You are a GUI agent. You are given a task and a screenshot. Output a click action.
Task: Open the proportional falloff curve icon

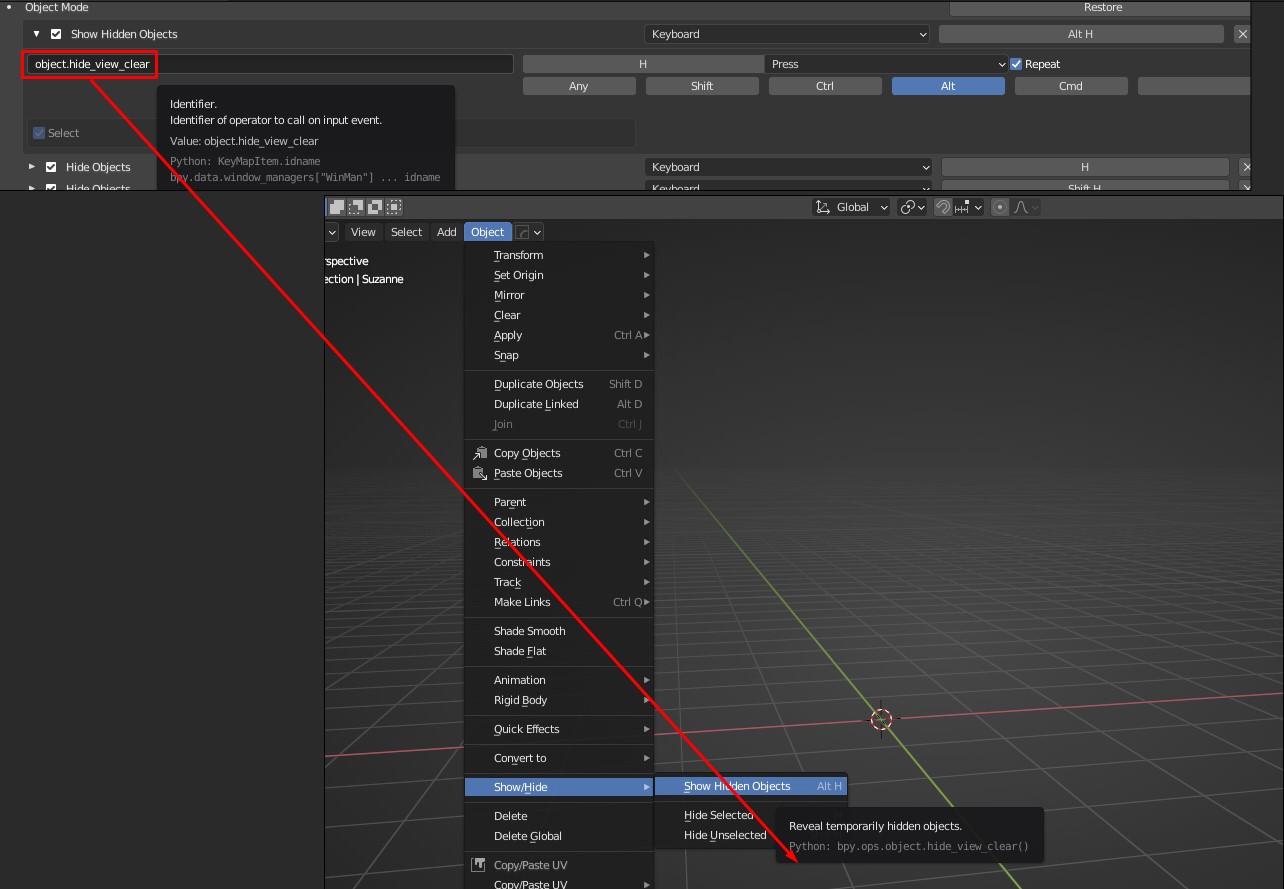1026,207
